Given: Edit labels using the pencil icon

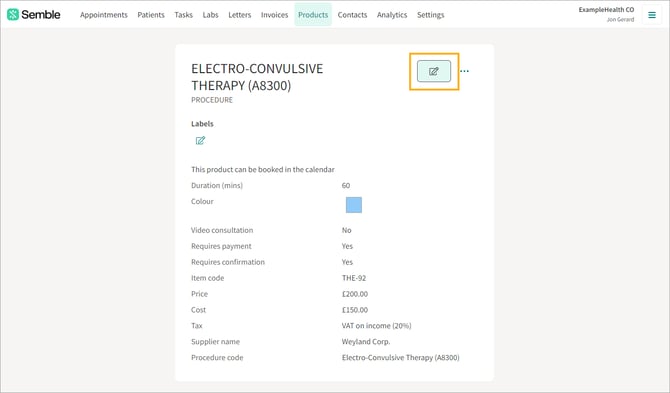Looking at the screenshot, I should tap(200, 141).
